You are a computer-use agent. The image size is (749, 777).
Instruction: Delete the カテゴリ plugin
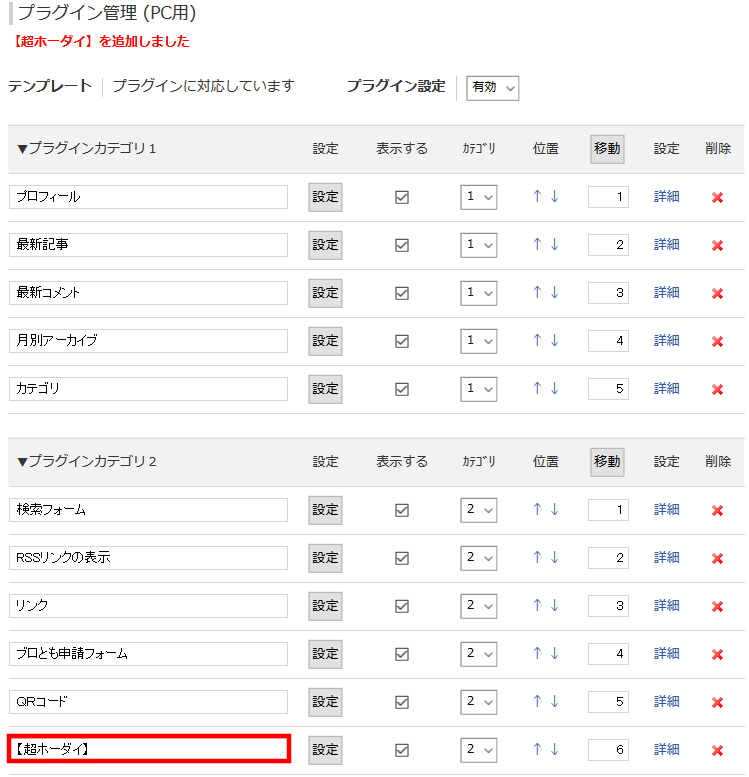(x=717, y=390)
